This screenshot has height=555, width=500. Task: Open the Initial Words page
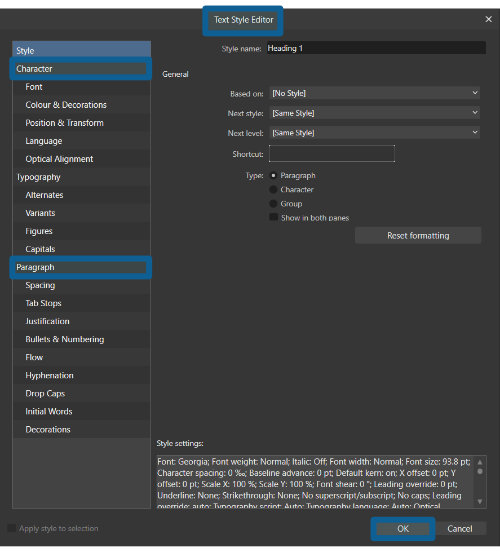click(x=81, y=412)
